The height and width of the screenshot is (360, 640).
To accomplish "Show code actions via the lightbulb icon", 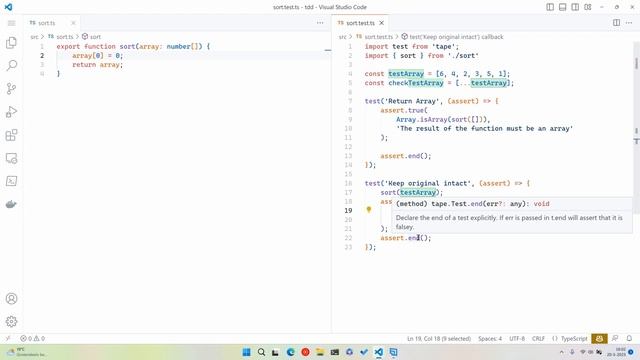I will (369, 210).
